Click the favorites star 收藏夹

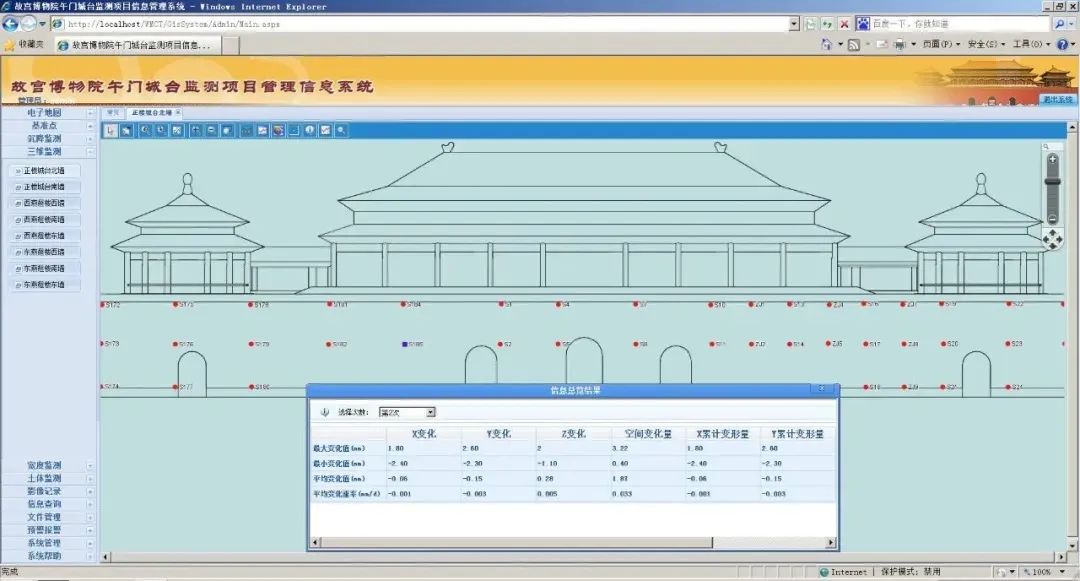24,45
